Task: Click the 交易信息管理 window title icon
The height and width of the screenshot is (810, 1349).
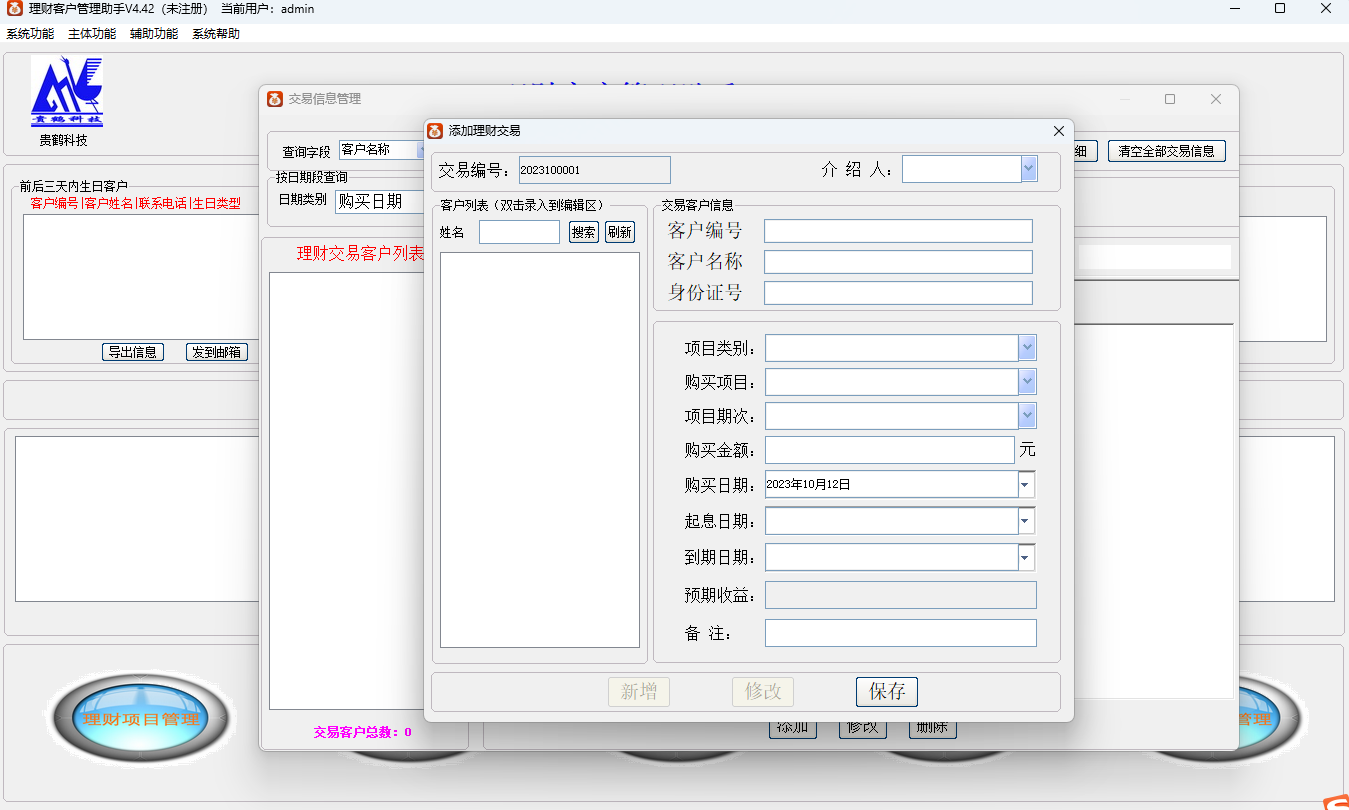Action: (x=275, y=99)
